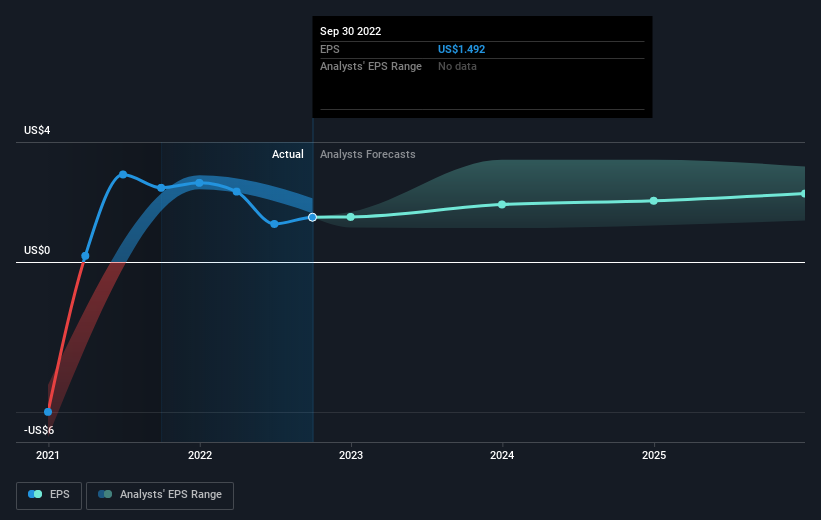
Task: Toggle the Analysts' EPS Range legend
Action: pyautogui.click(x=160, y=495)
